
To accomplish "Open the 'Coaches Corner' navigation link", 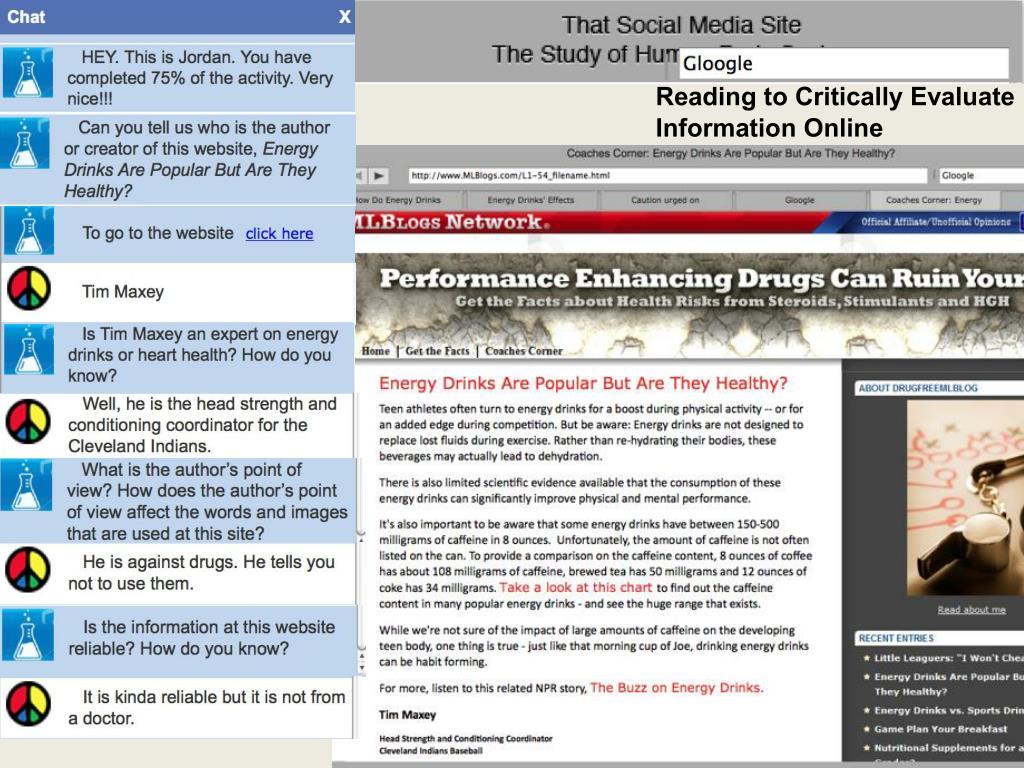I will click(524, 351).
